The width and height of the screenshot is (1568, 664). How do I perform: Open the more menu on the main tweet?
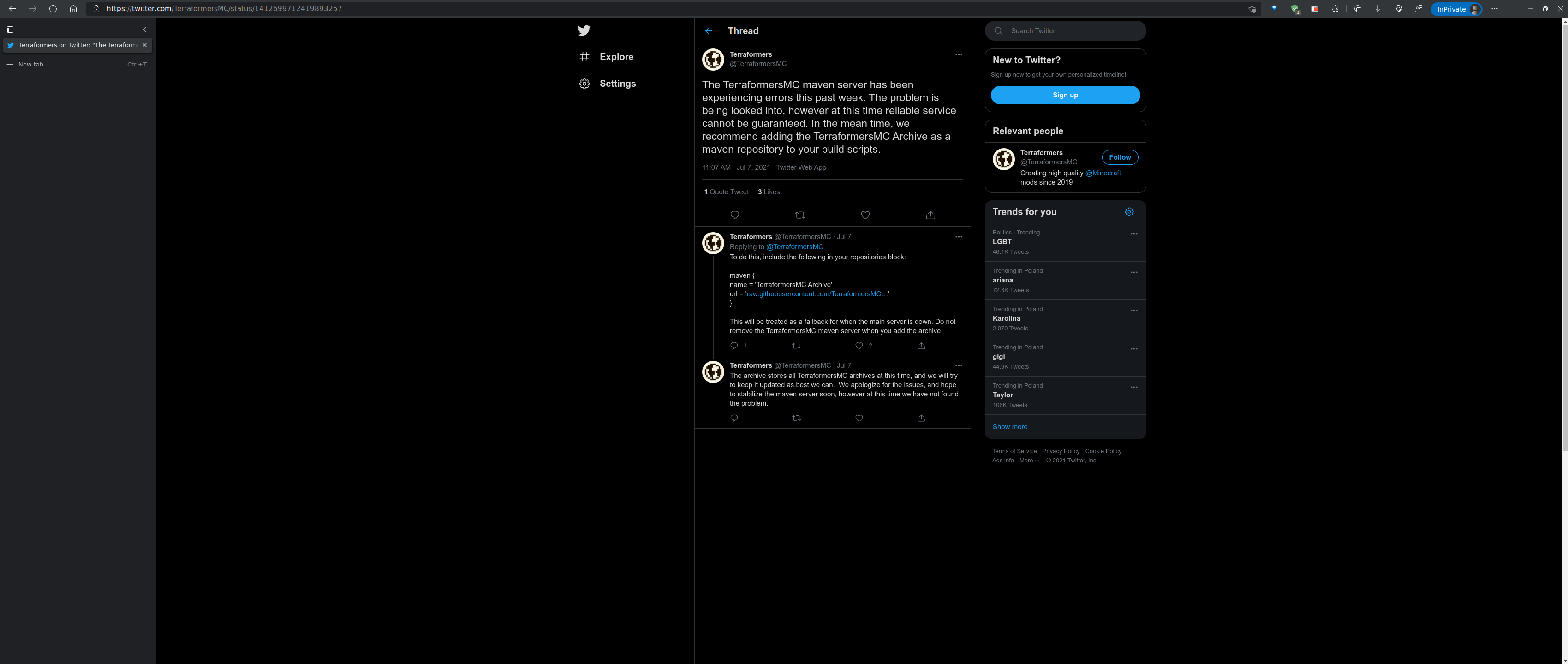pos(959,54)
